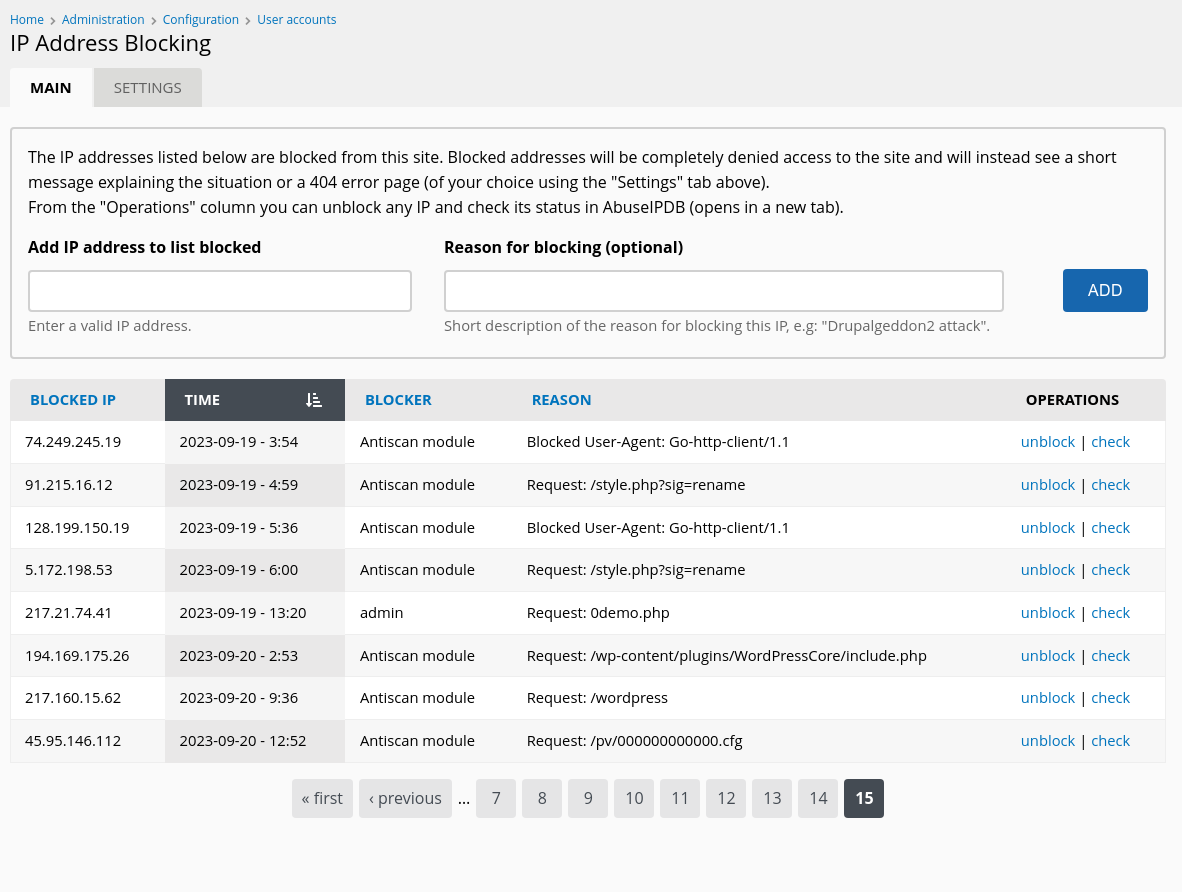Click reason 'Request: /pv/000000000000.cfg'

coord(635,741)
